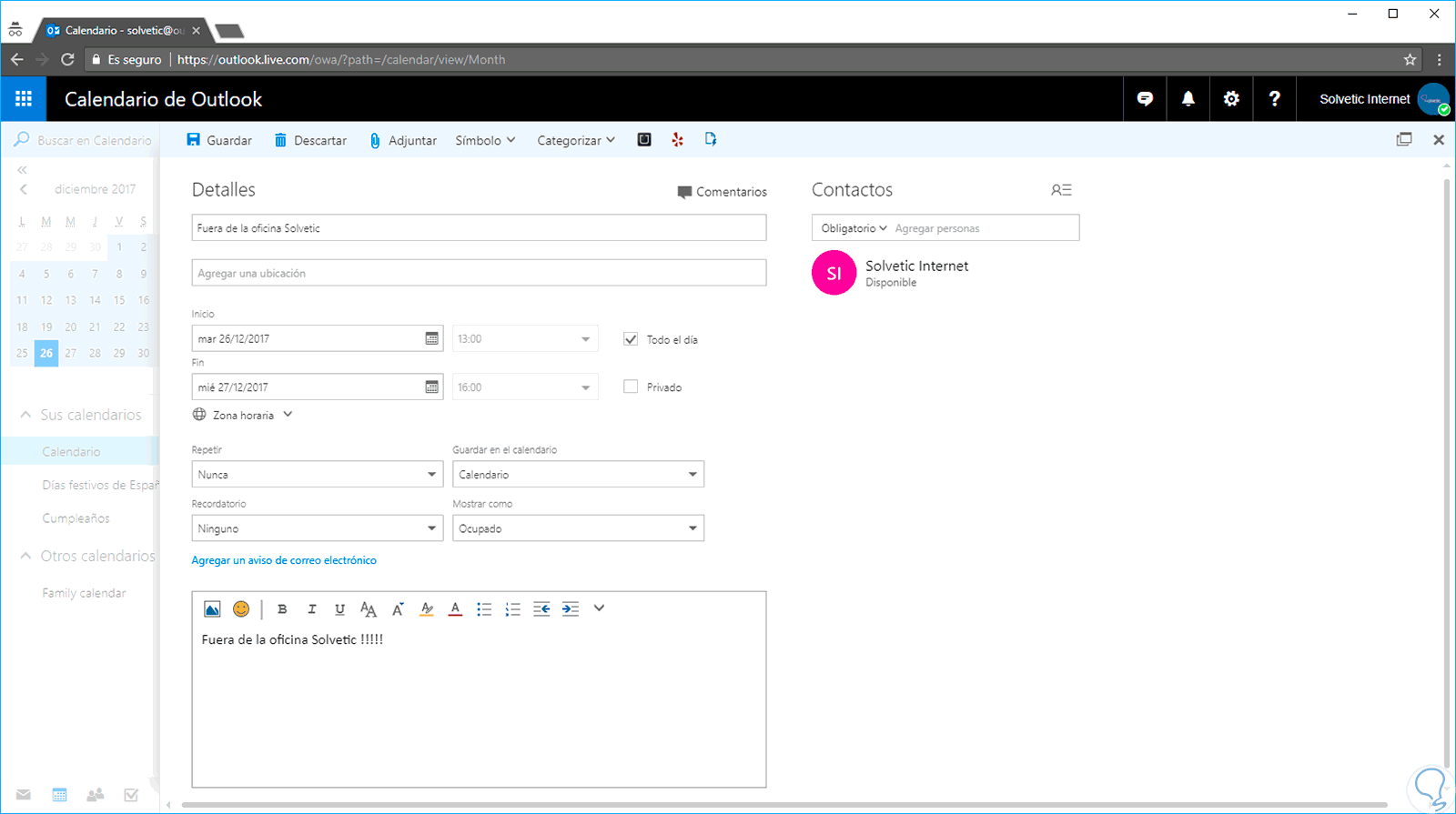Screen dimensions: 1456x814
Task: Apply underline formatting
Action: click(x=339, y=609)
